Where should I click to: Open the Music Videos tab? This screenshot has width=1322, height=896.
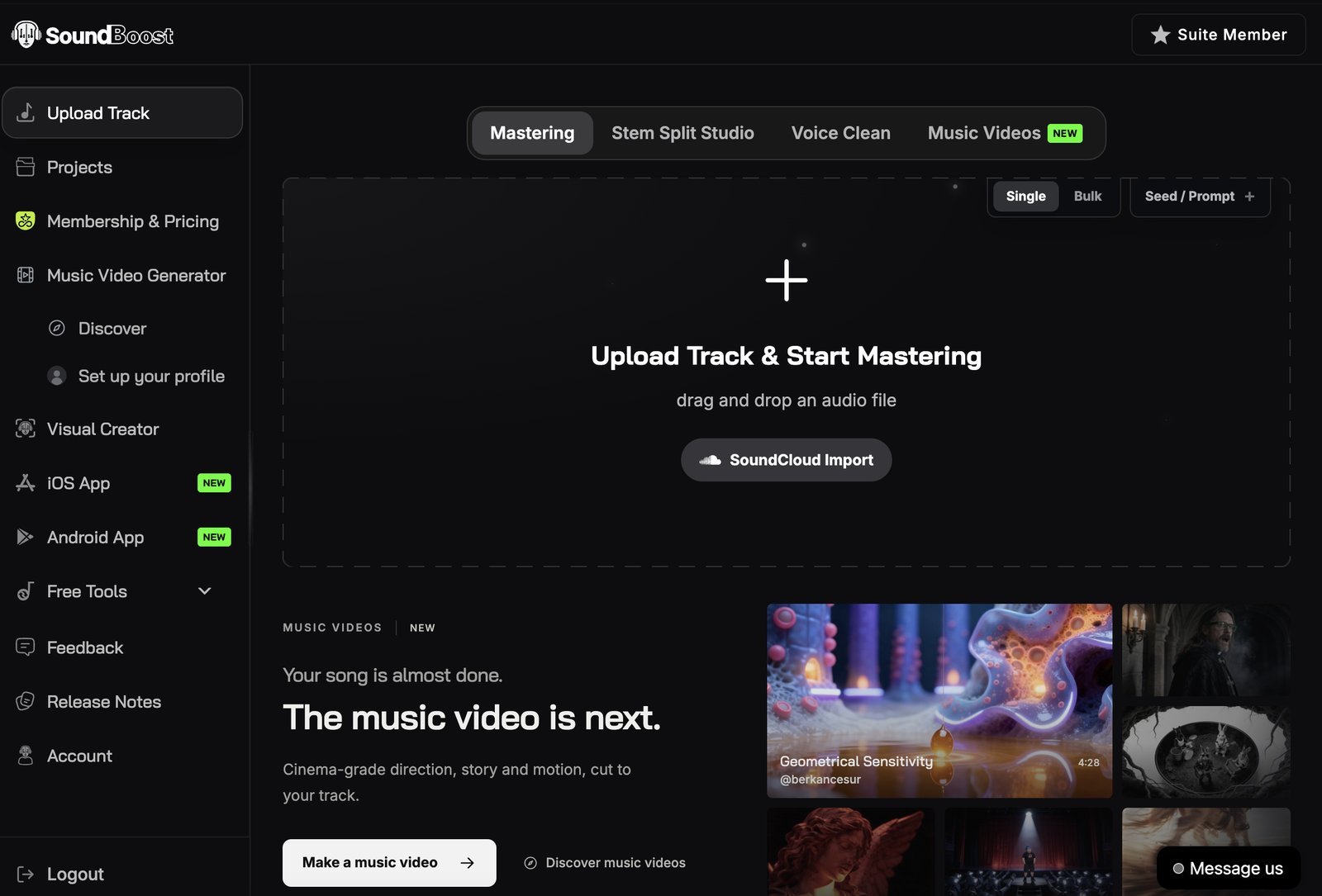point(1005,133)
